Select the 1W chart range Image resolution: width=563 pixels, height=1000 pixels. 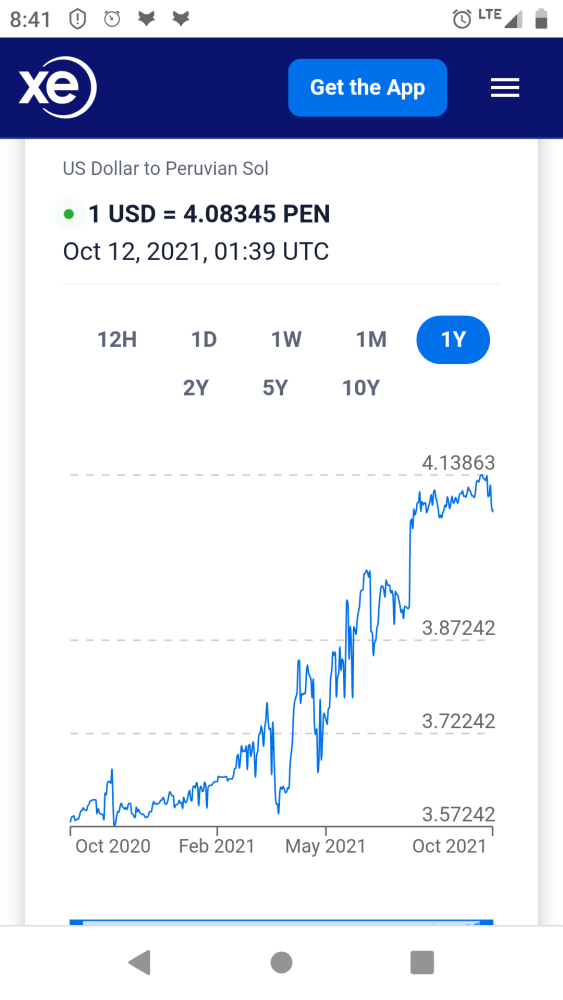point(286,339)
